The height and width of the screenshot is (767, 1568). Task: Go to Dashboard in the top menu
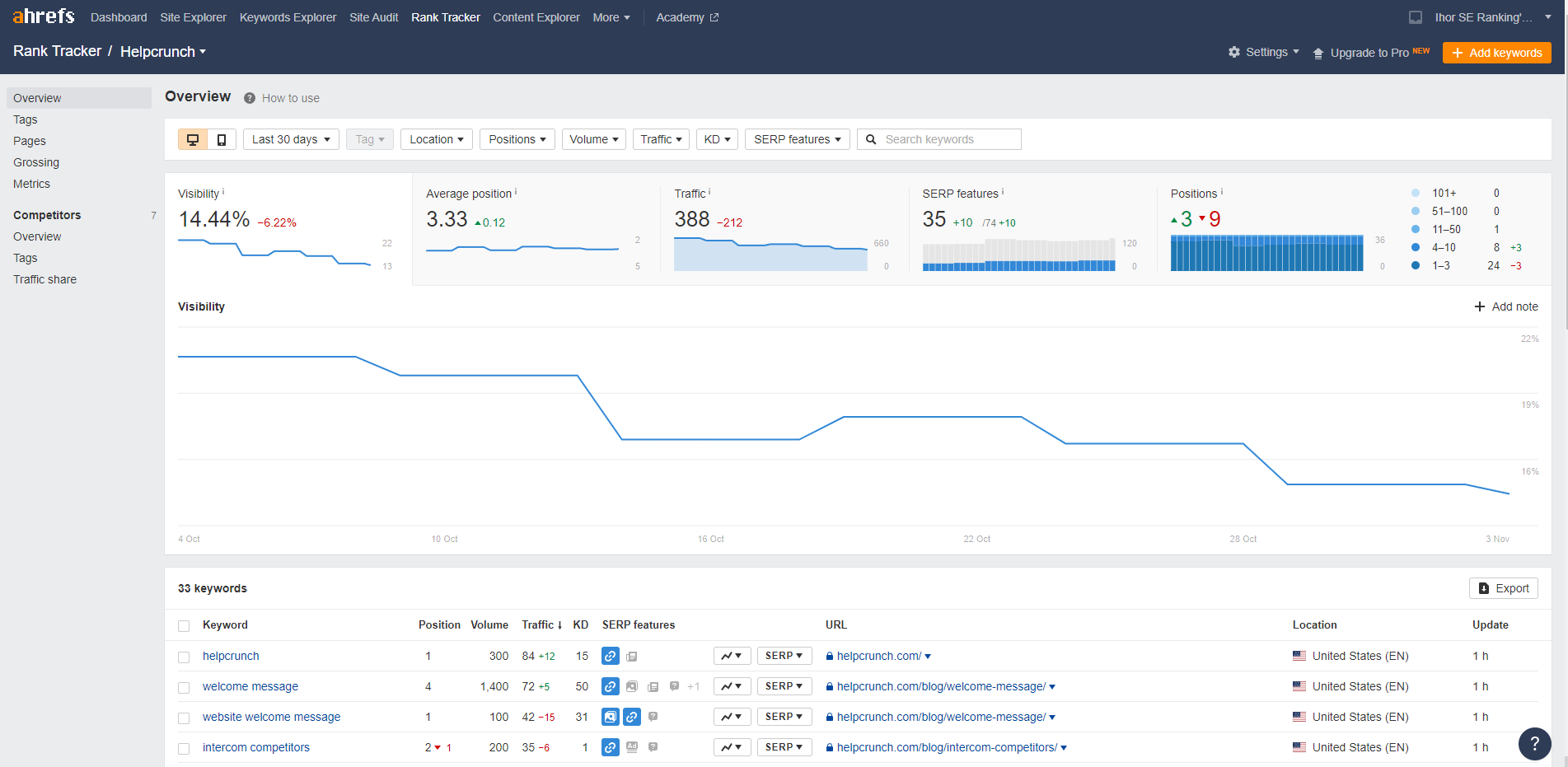[119, 17]
